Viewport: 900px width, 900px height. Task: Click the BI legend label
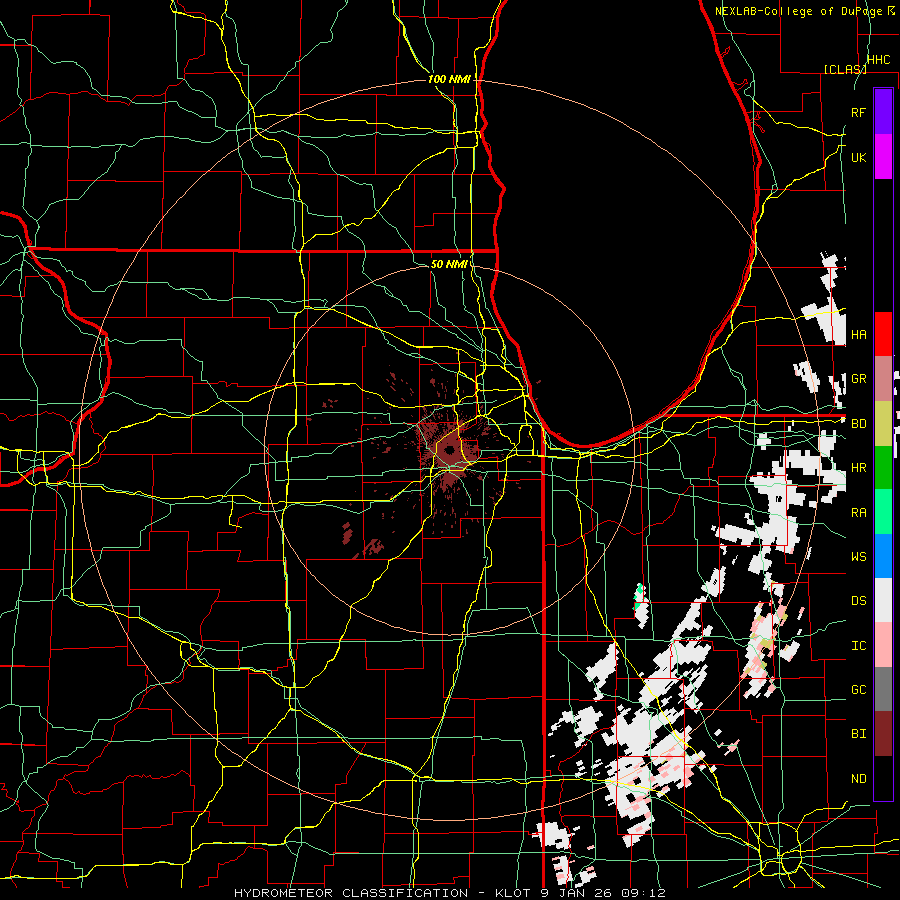(859, 734)
